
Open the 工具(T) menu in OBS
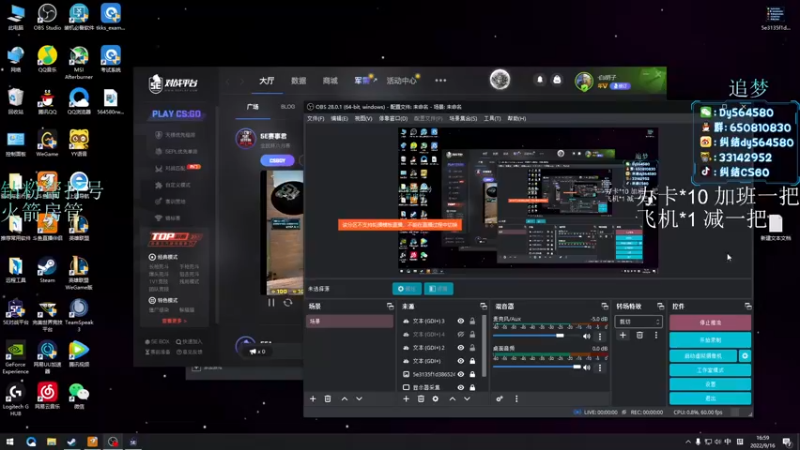pos(492,118)
